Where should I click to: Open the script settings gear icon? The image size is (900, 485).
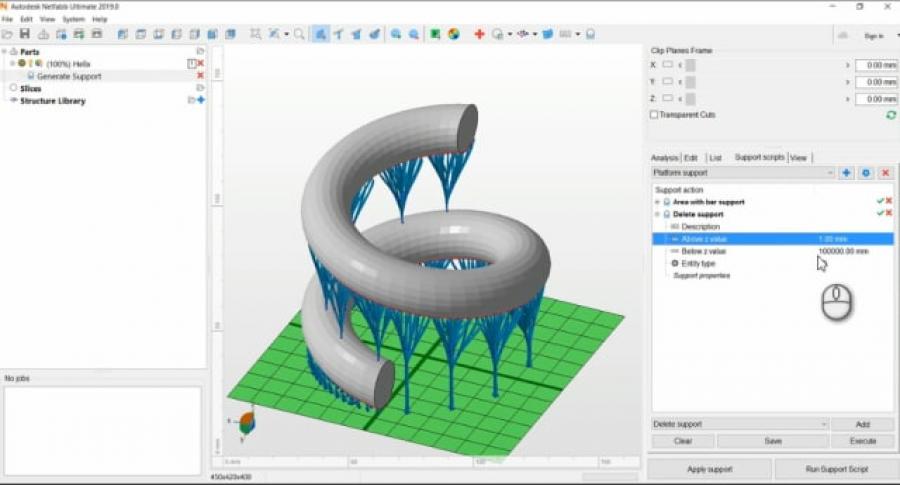coord(866,173)
